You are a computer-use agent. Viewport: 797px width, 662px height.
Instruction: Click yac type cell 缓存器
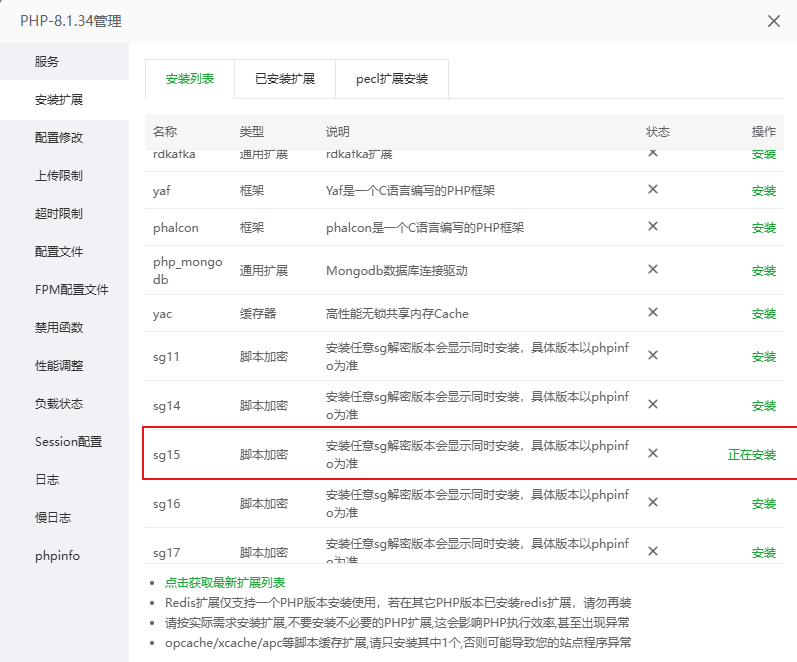(258, 314)
